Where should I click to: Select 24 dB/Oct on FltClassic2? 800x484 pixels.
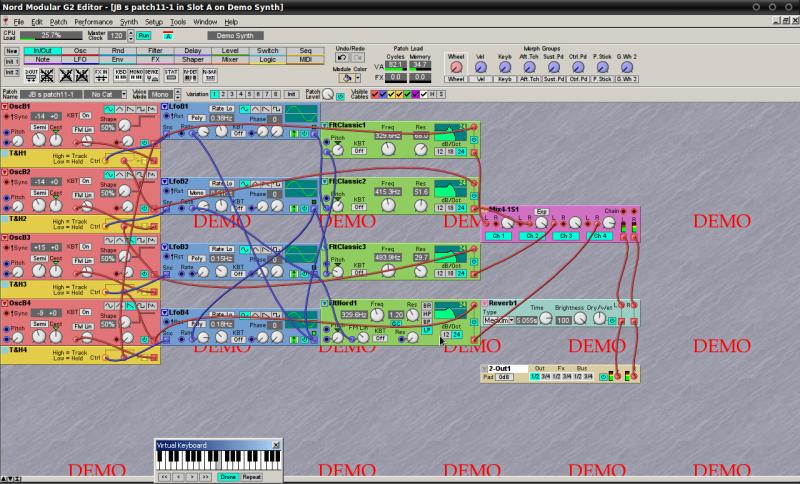[461, 208]
